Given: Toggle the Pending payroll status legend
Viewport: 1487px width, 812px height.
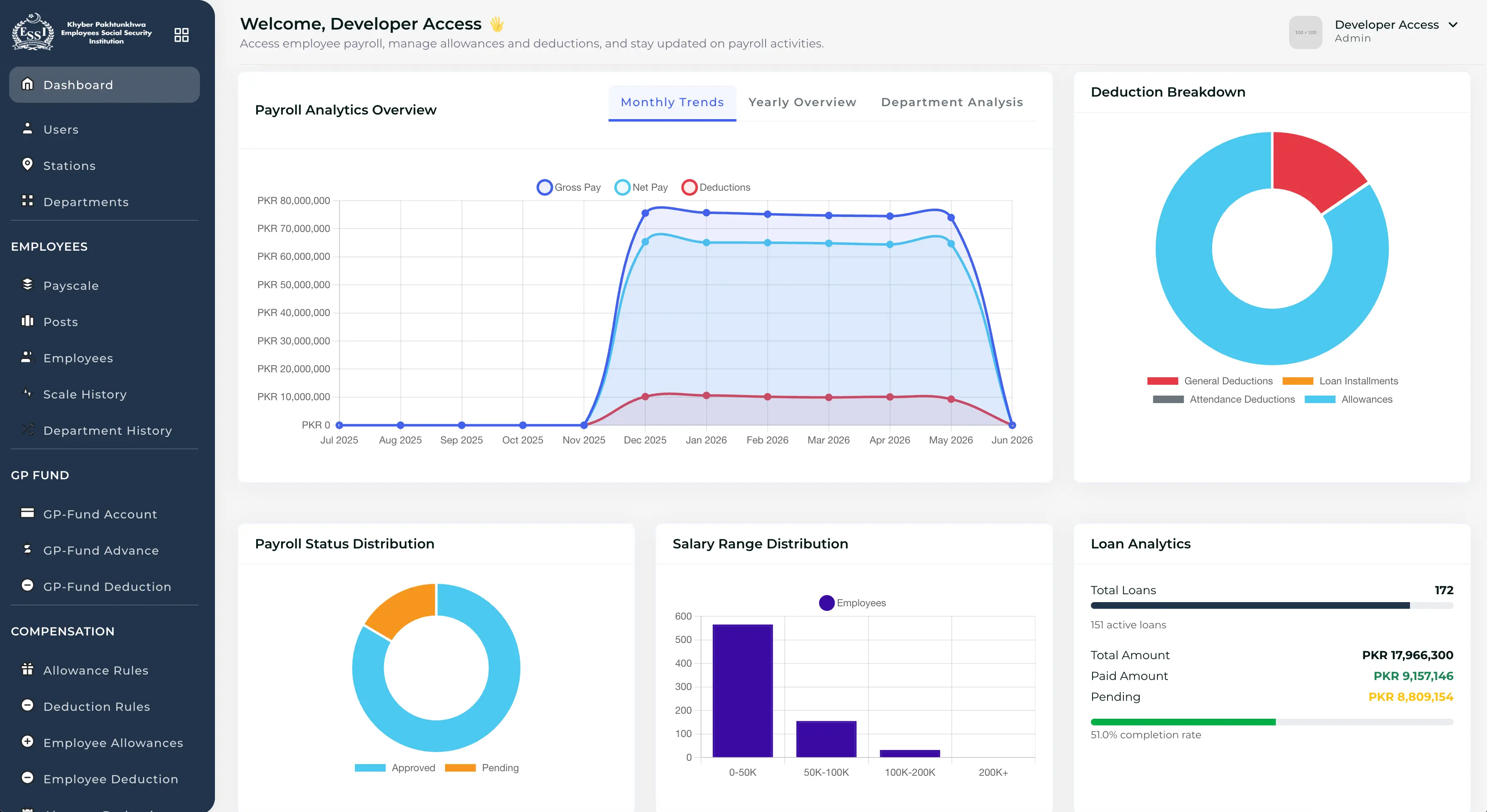Looking at the screenshot, I should [x=482, y=767].
